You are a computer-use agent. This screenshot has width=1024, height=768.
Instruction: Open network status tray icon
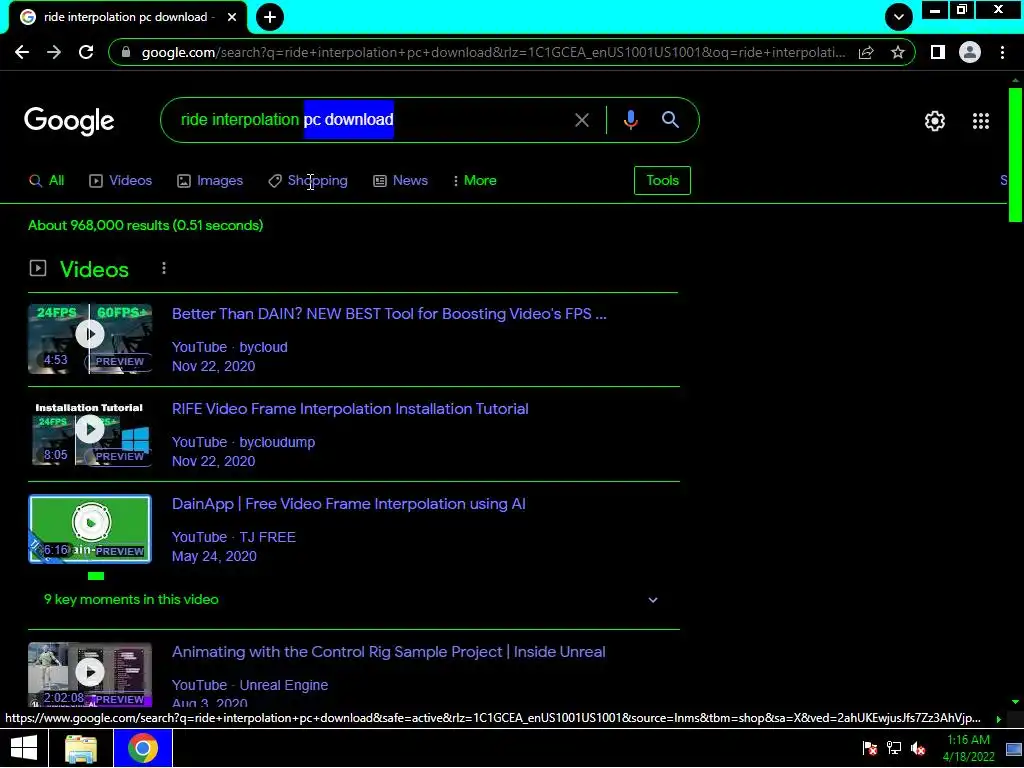pyautogui.click(x=893, y=748)
